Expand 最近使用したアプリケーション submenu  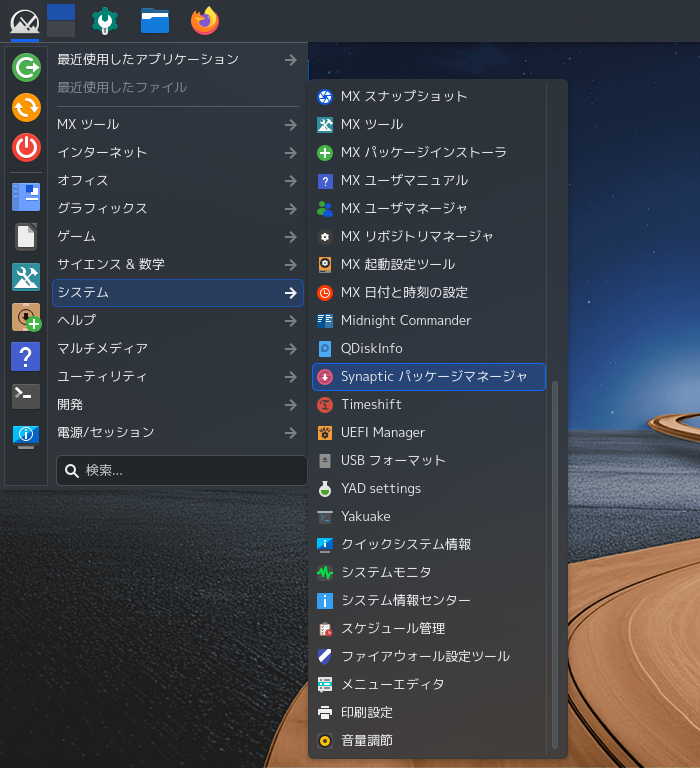(x=177, y=60)
